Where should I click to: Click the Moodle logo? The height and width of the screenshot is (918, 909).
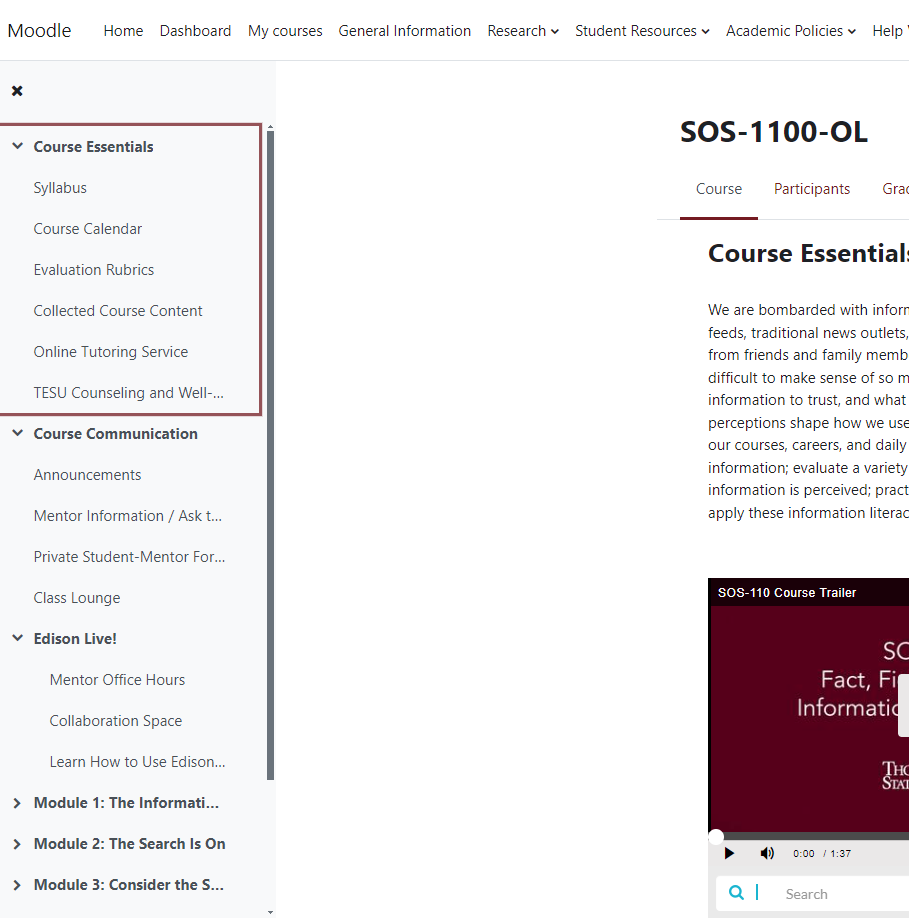tap(38, 30)
